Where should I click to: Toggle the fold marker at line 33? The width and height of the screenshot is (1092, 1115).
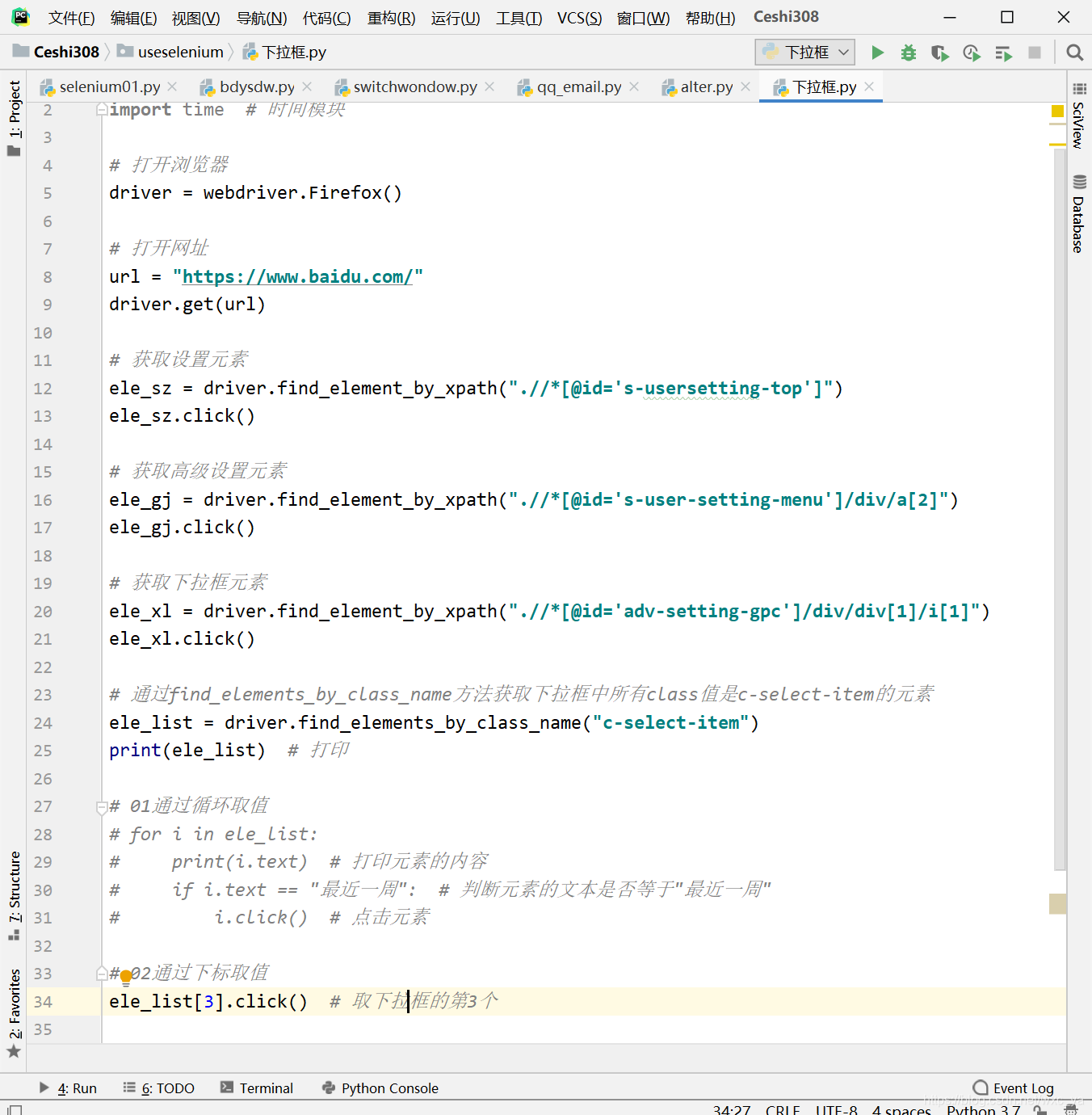[x=102, y=974]
